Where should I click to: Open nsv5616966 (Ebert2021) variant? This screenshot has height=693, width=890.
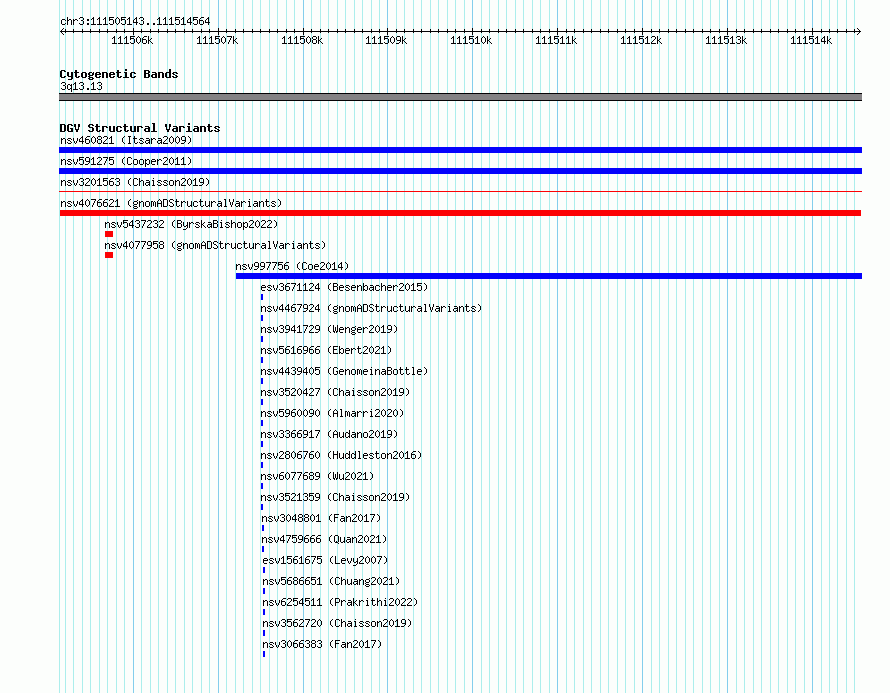pos(326,350)
